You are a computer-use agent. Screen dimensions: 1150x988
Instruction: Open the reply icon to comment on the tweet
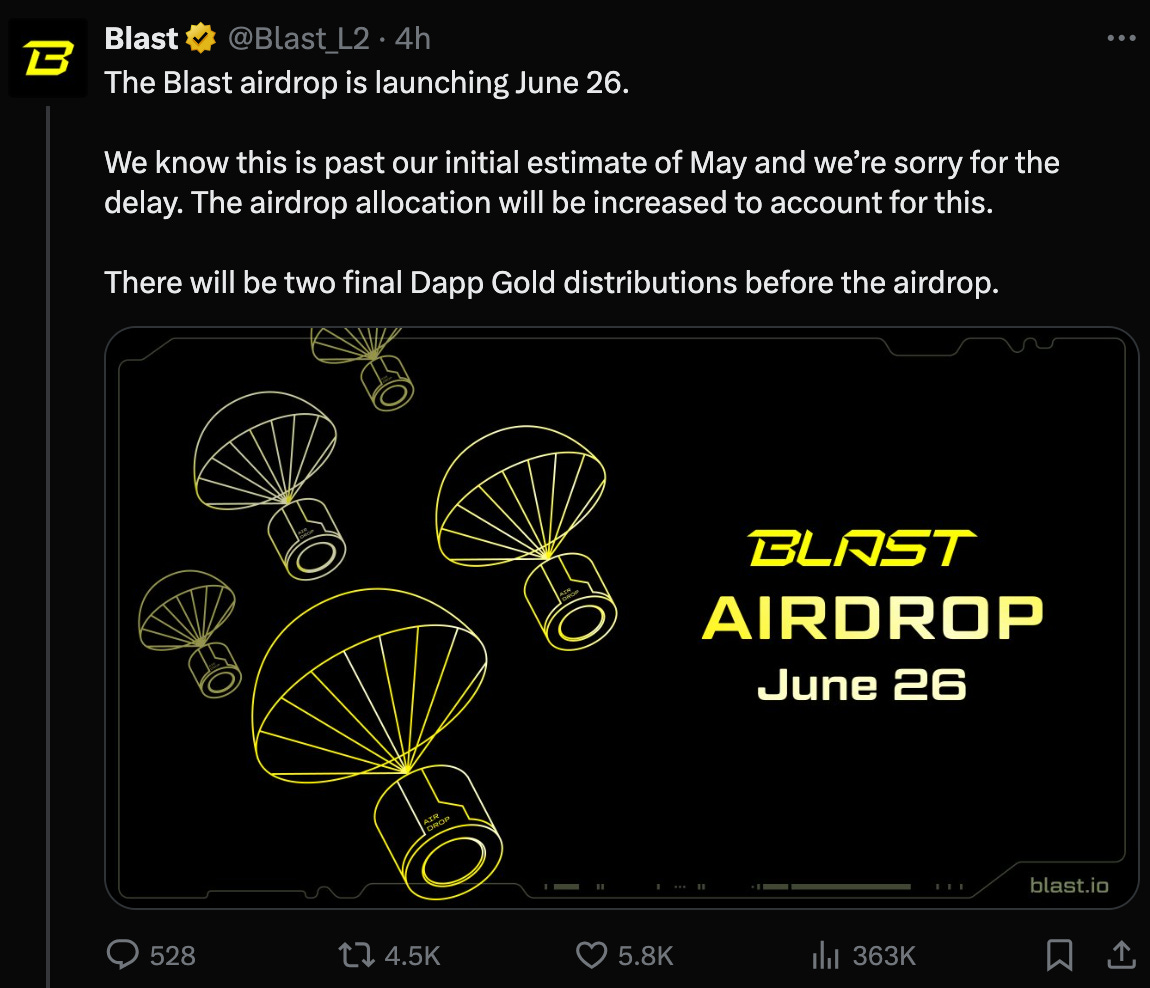coord(122,955)
